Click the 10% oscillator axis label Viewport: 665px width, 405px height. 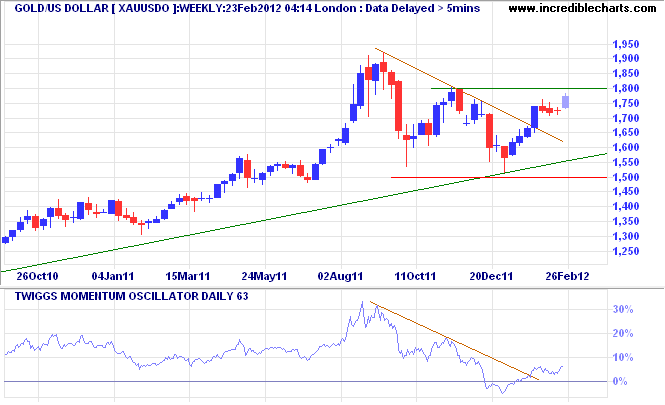623,358
